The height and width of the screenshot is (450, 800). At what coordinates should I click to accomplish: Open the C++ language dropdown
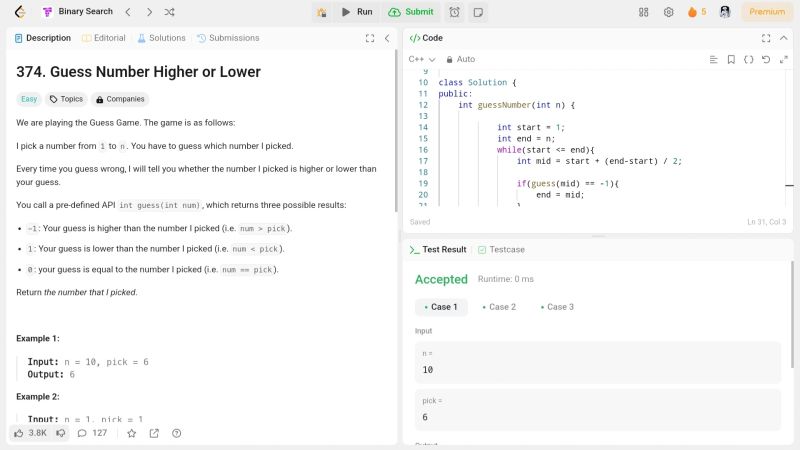click(421, 59)
